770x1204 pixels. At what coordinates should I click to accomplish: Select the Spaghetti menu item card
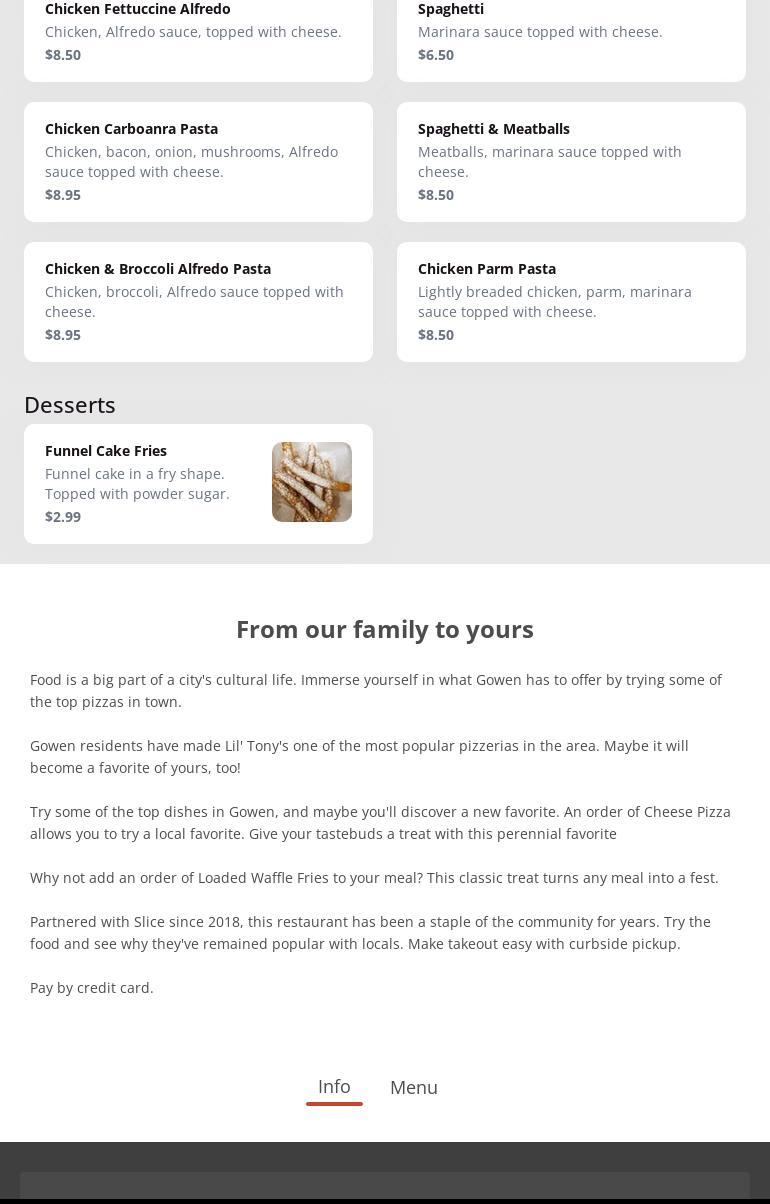570,35
